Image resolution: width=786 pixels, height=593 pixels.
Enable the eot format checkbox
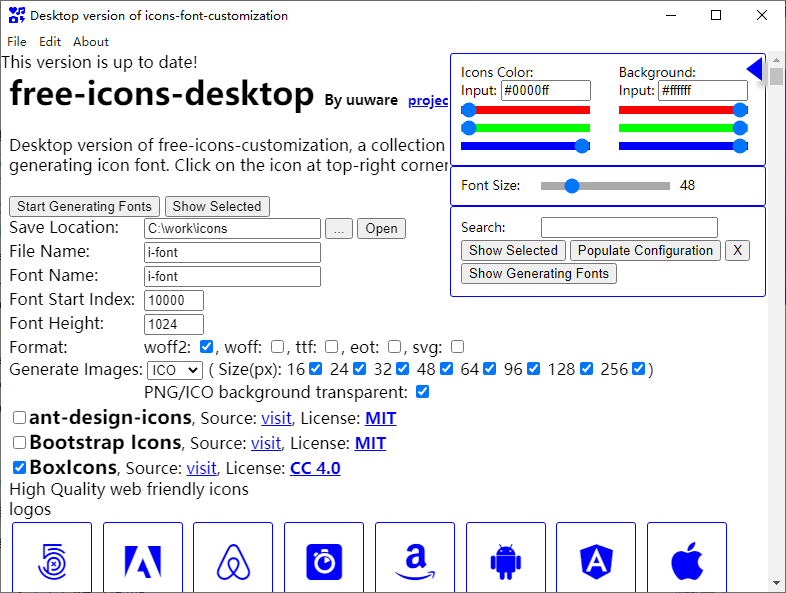395,346
